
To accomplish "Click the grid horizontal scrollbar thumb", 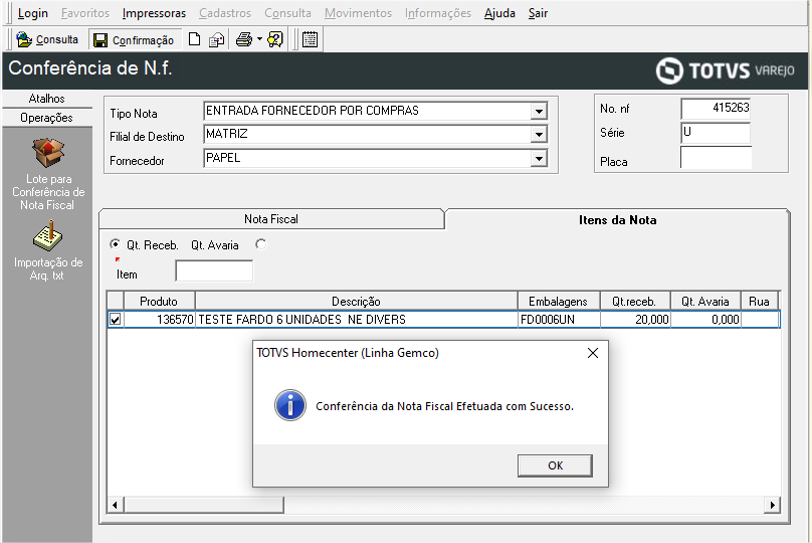I will (204, 505).
